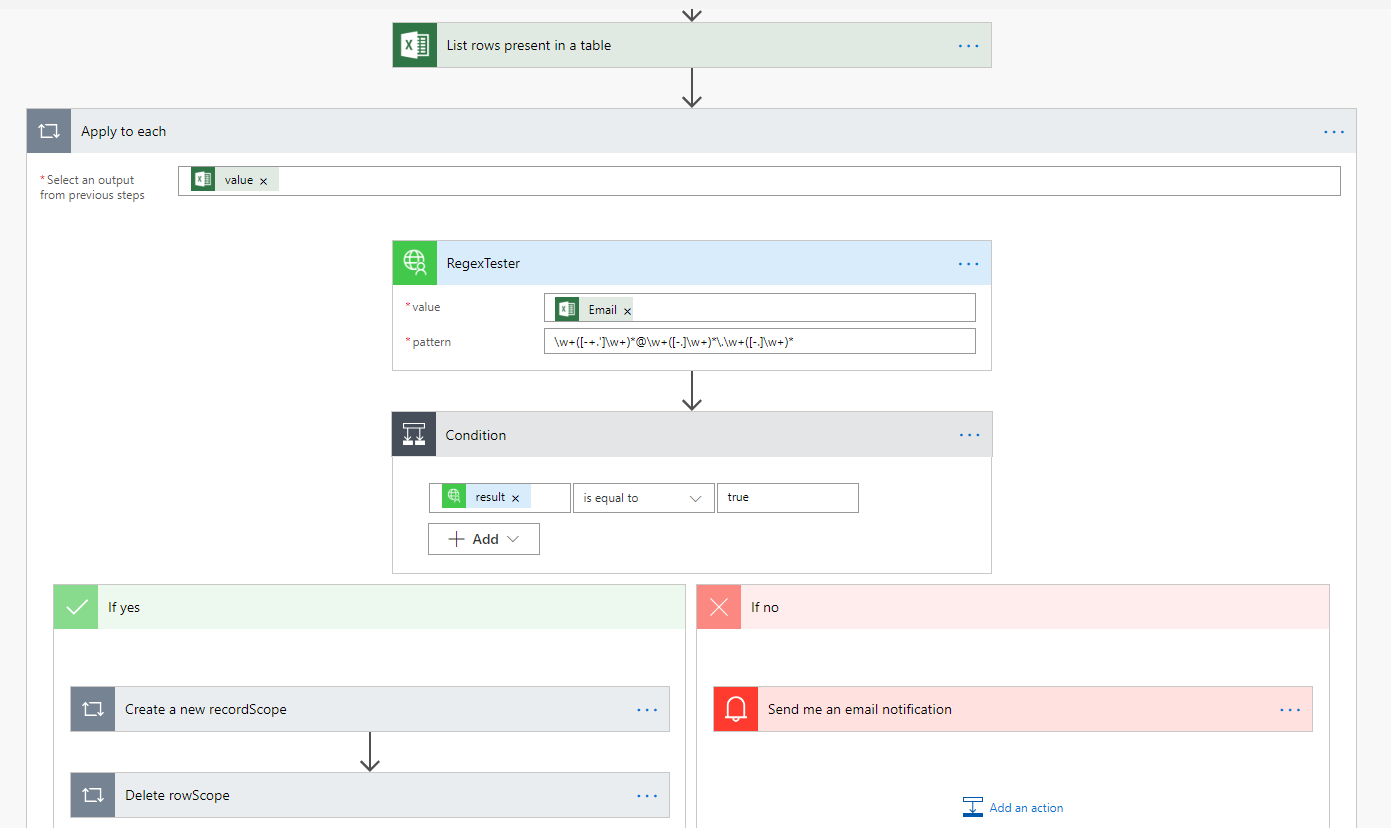The image size is (1391, 833).
Task: Open the is equal to operator dropdown
Action: tap(643, 497)
